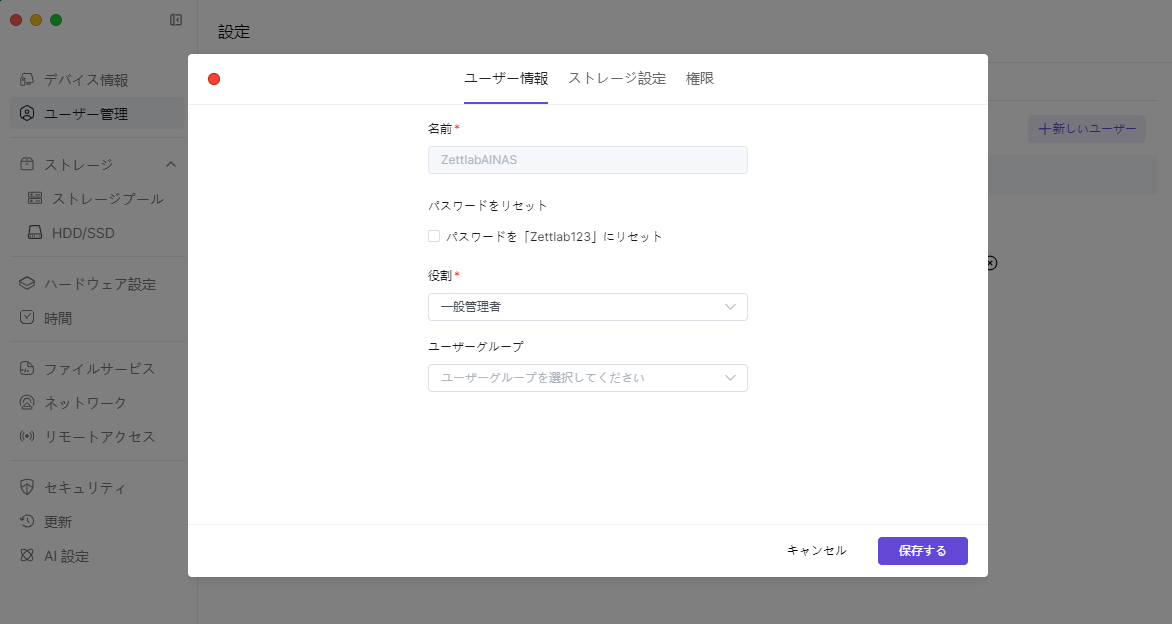Viewport: 1172px width, 624px height.
Task: Click the name (名前) input field
Action: 587,160
